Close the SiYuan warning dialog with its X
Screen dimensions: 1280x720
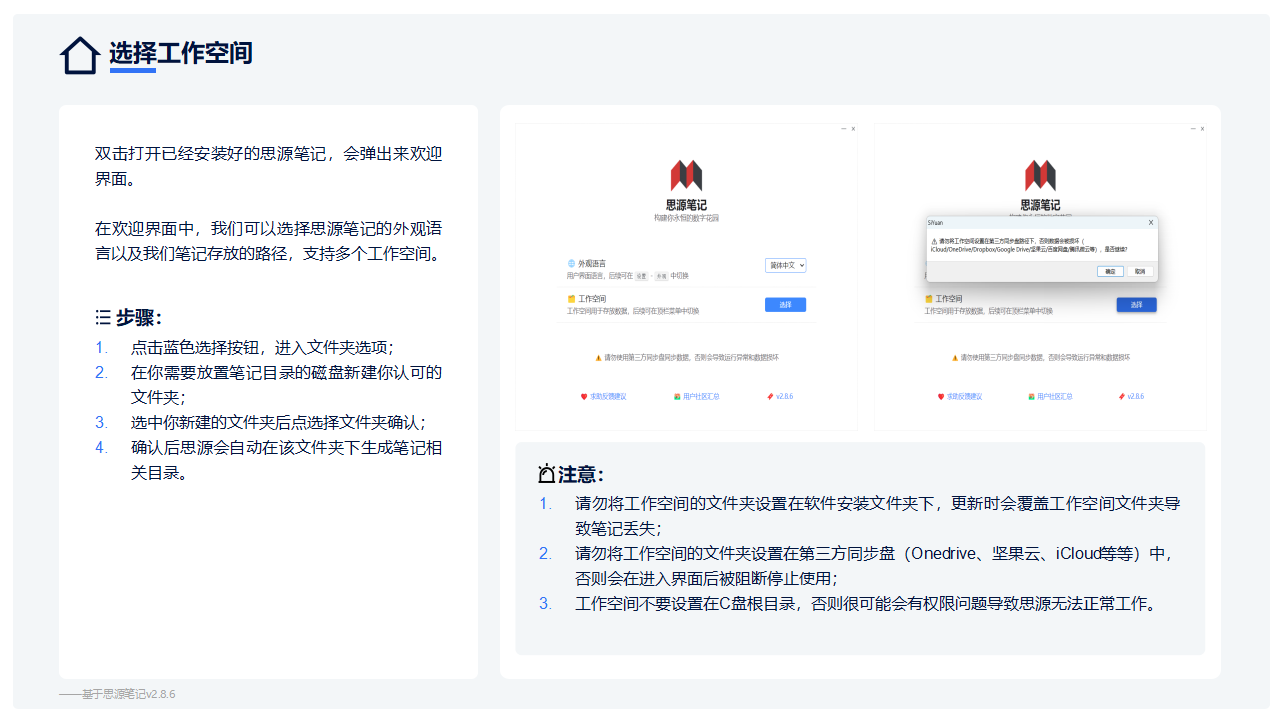(1151, 222)
